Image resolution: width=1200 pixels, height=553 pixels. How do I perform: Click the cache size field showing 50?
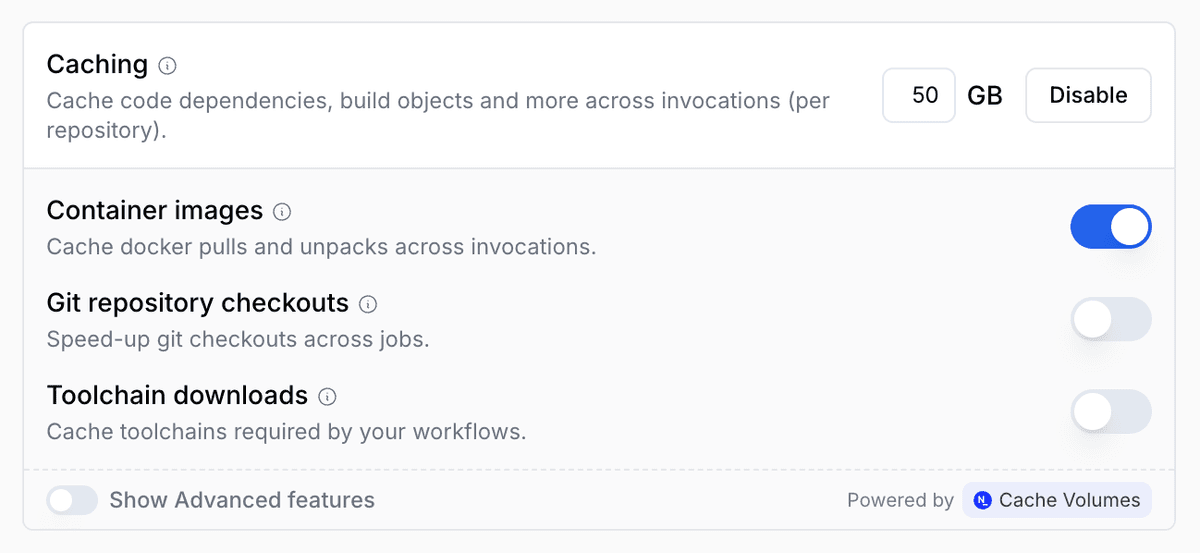coord(919,95)
